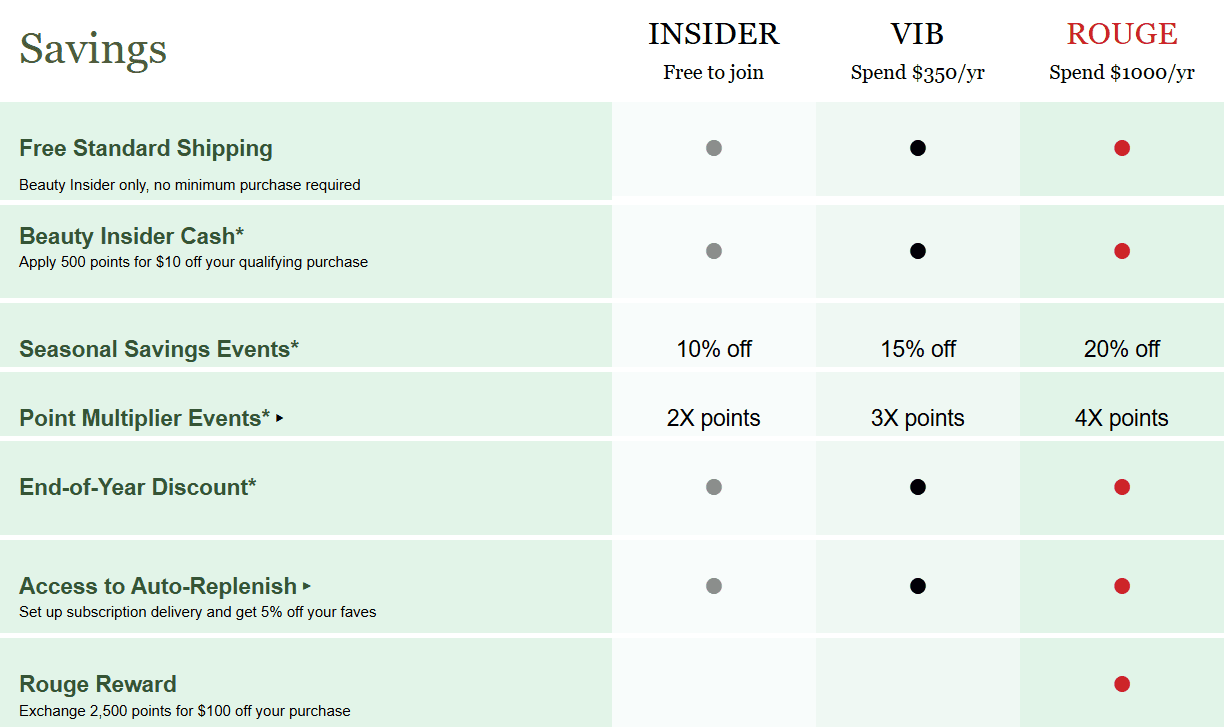Click the Insider dot for End-of-Year Discount
The height and width of the screenshot is (727, 1228).
tap(714, 487)
